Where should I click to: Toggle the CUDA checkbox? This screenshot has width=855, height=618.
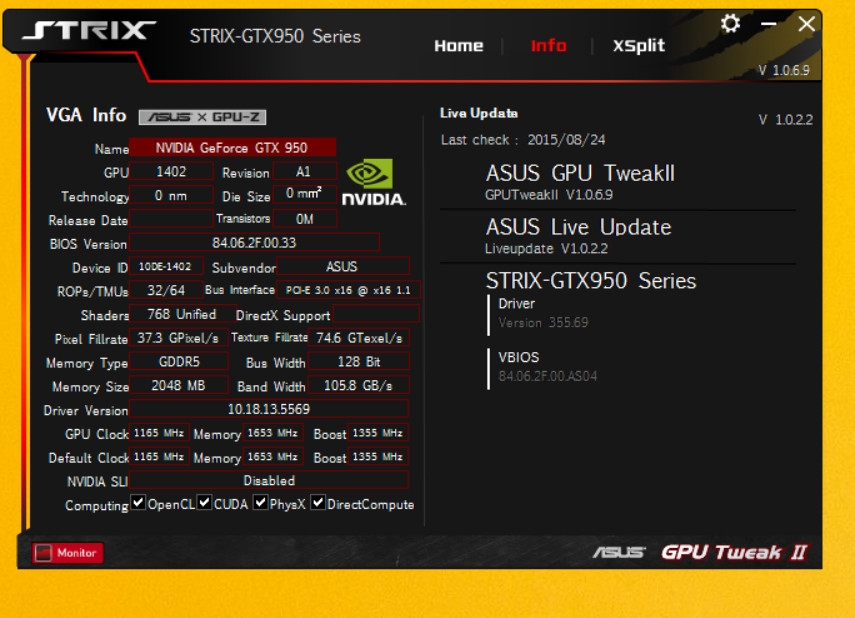[x=204, y=502]
